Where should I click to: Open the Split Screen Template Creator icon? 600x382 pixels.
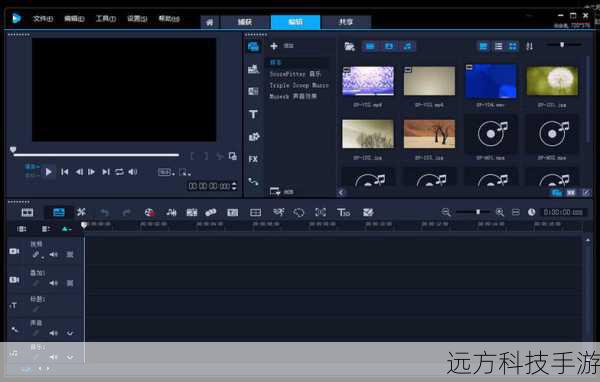coord(368,212)
